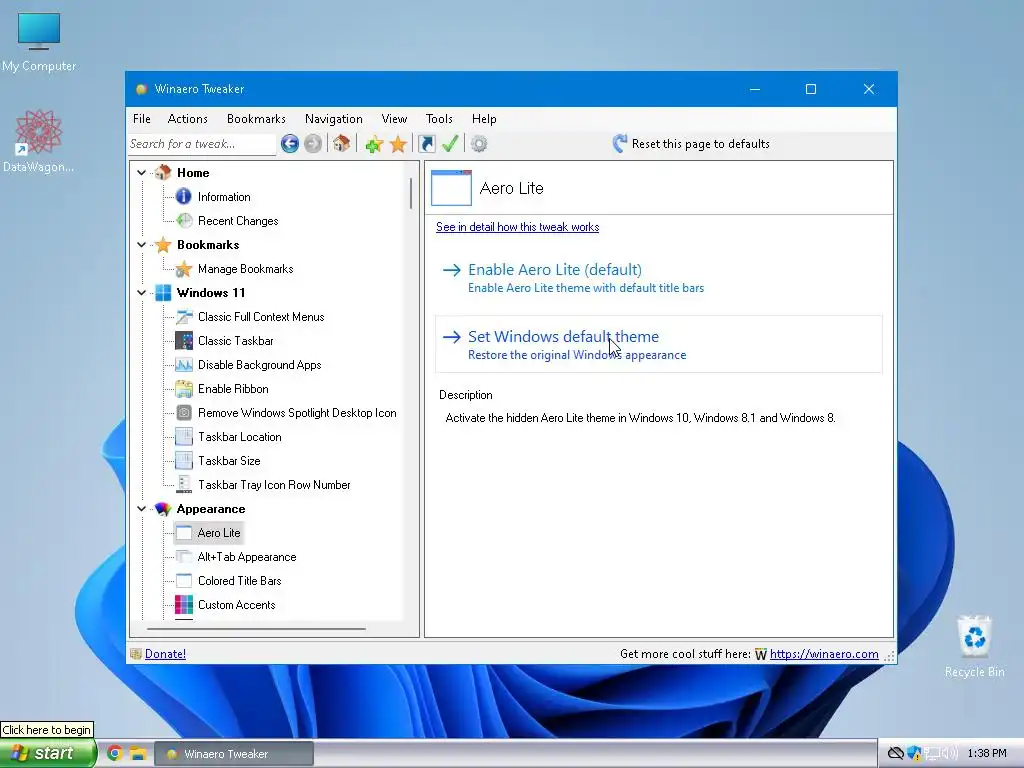Click Taskbar Tray Icon Row Number icon
Viewport: 1024px width, 768px height.
[x=184, y=485]
